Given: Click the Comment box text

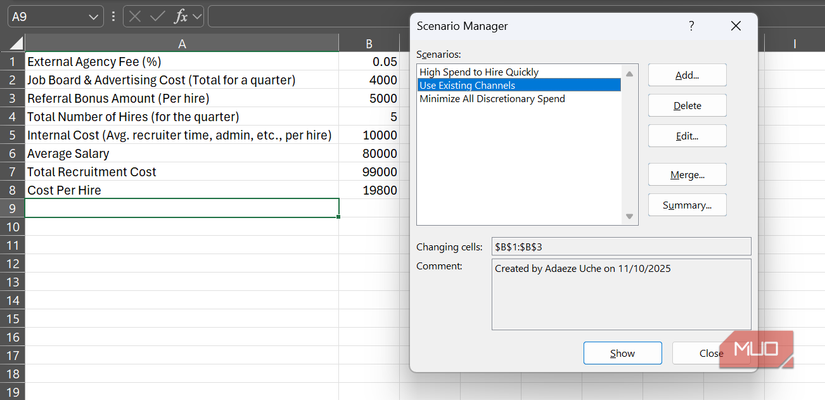Looking at the screenshot, I should coord(582,268).
